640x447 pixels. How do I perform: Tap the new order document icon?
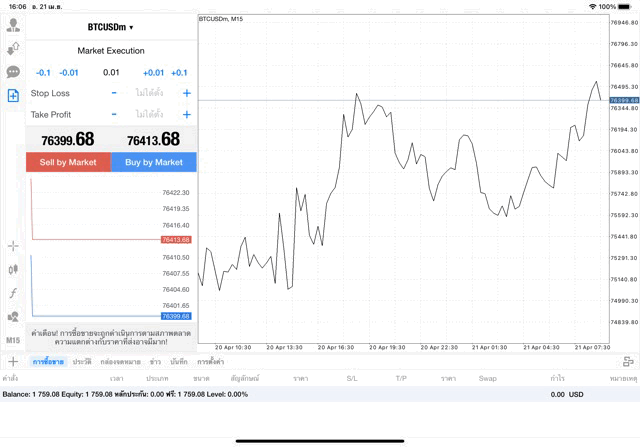[x=13, y=95]
